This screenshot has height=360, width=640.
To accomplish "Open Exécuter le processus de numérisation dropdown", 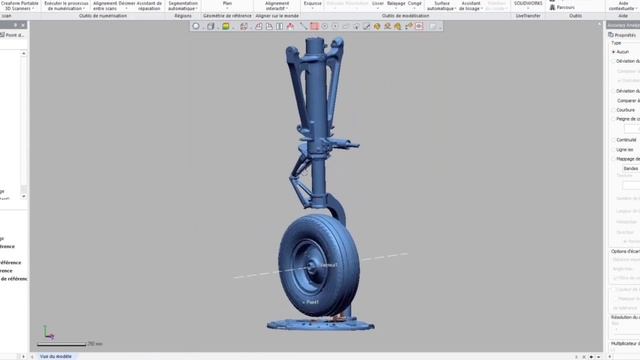I will point(66,5).
